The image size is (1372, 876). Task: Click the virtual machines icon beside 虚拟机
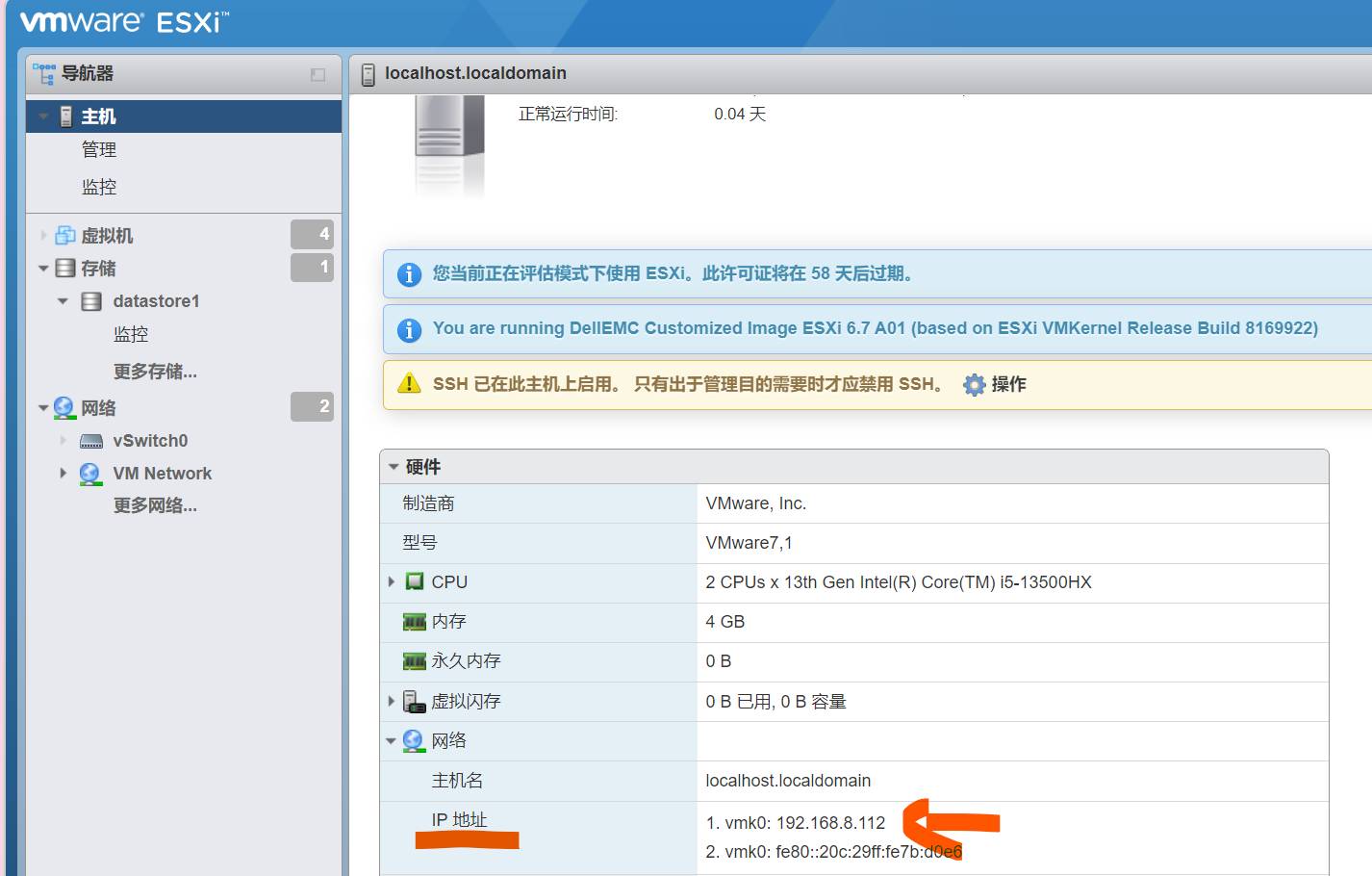point(65,235)
